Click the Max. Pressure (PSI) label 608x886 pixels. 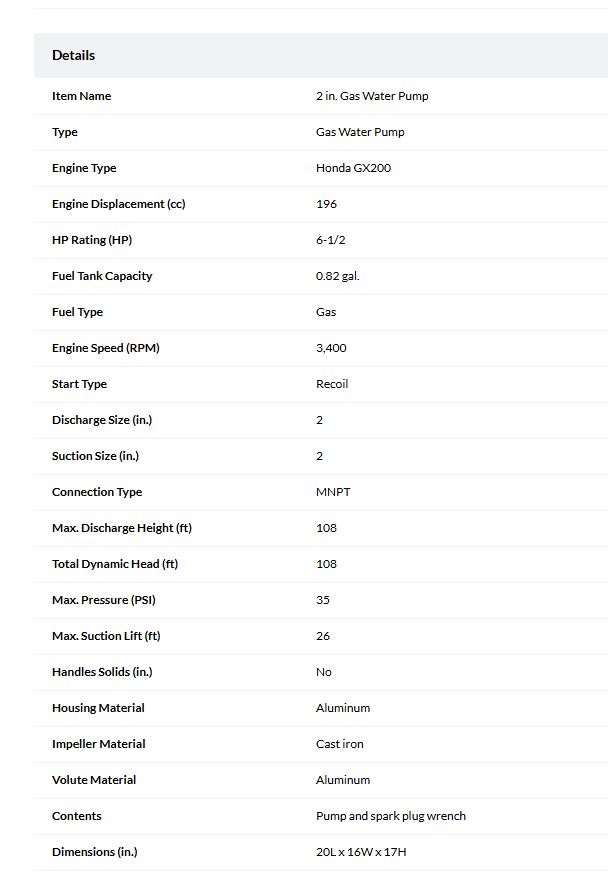pyautogui.click(x=104, y=600)
